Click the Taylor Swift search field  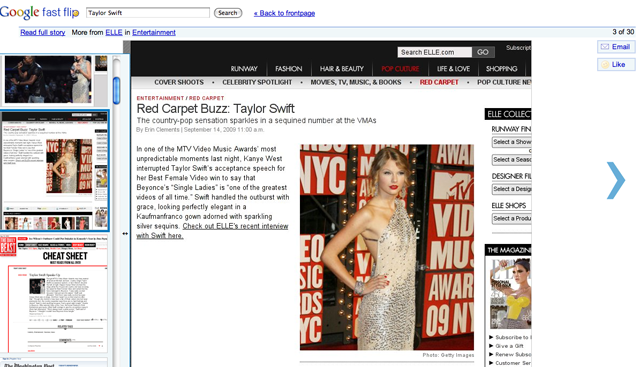click(148, 13)
